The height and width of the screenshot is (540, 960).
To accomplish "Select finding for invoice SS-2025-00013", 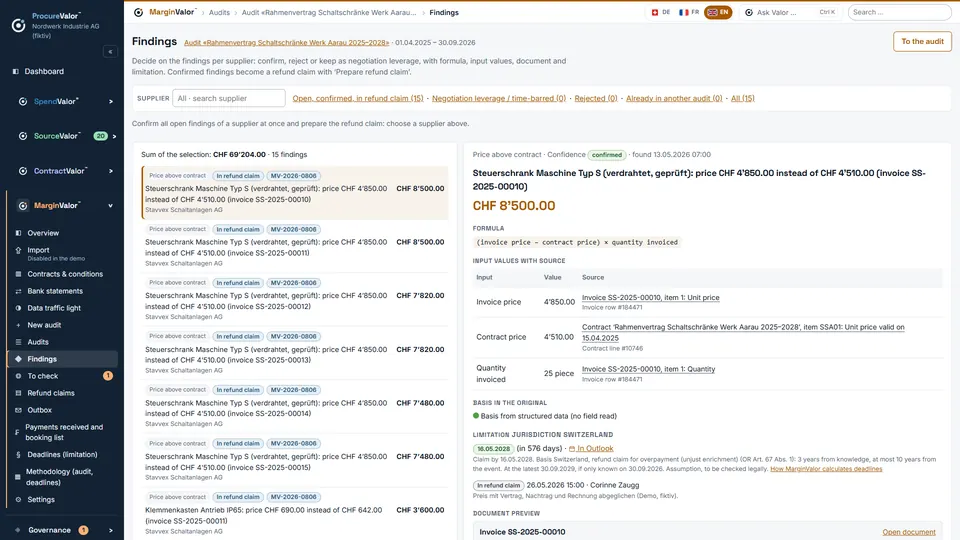I will coord(295,353).
